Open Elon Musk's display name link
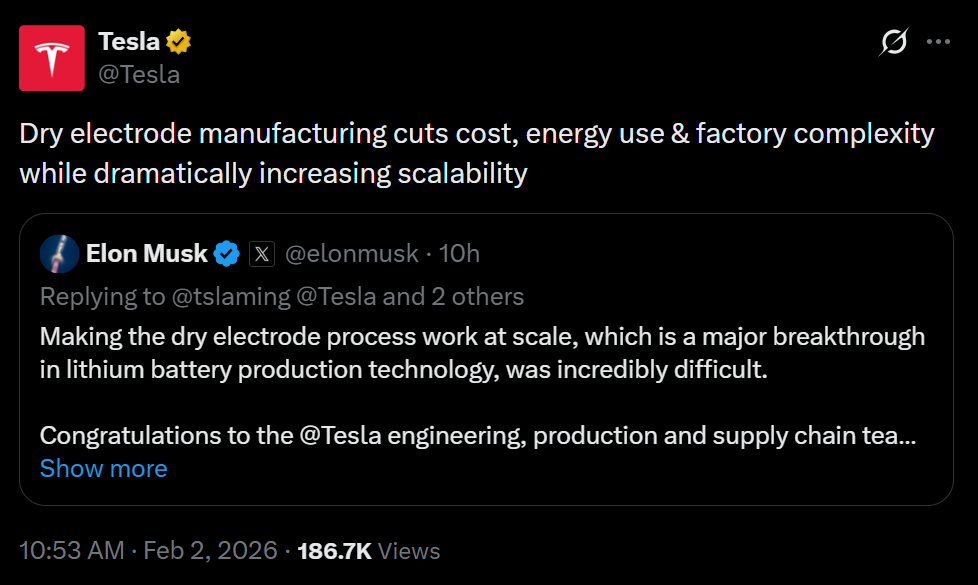 147,254
